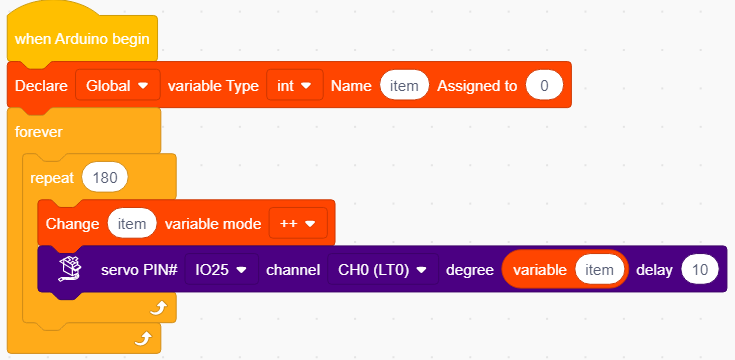The image size is (735, 360).
Task: Click the forever loop arrow icon
Action: 142,338
